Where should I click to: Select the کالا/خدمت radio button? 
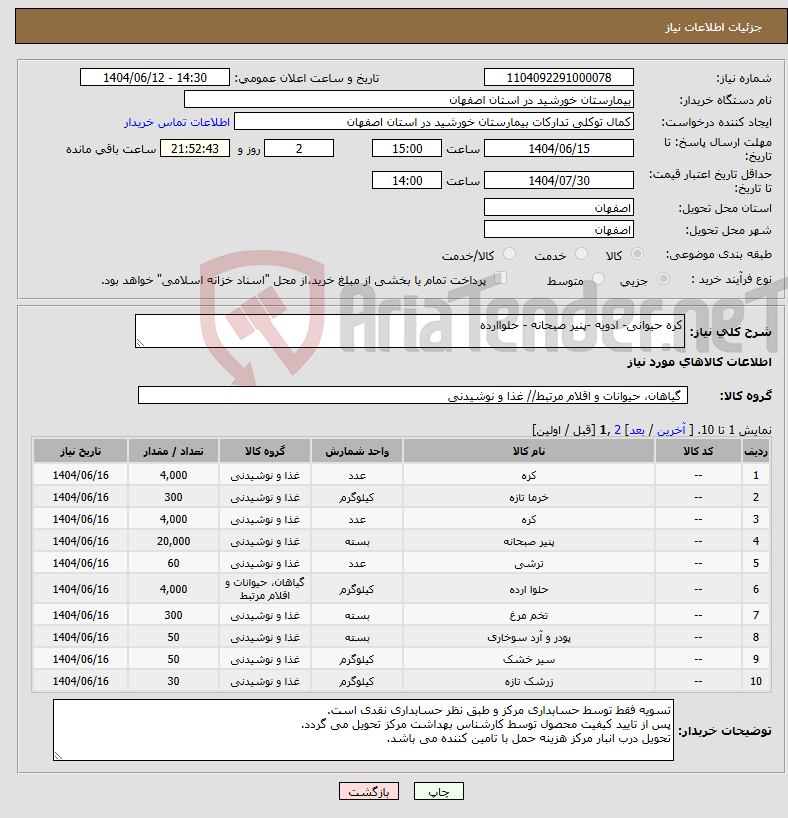point(509,254)
